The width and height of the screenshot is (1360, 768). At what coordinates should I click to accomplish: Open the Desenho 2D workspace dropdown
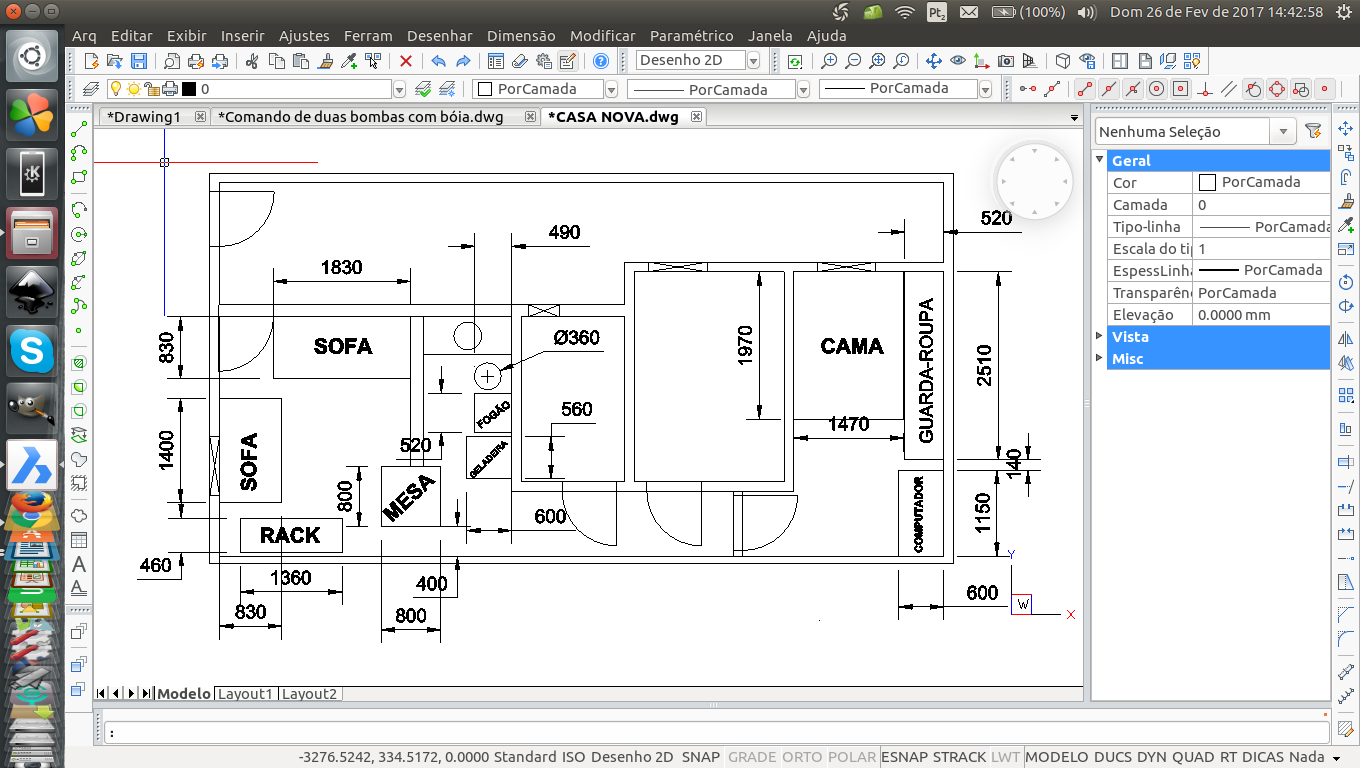[x=753, y=61]
